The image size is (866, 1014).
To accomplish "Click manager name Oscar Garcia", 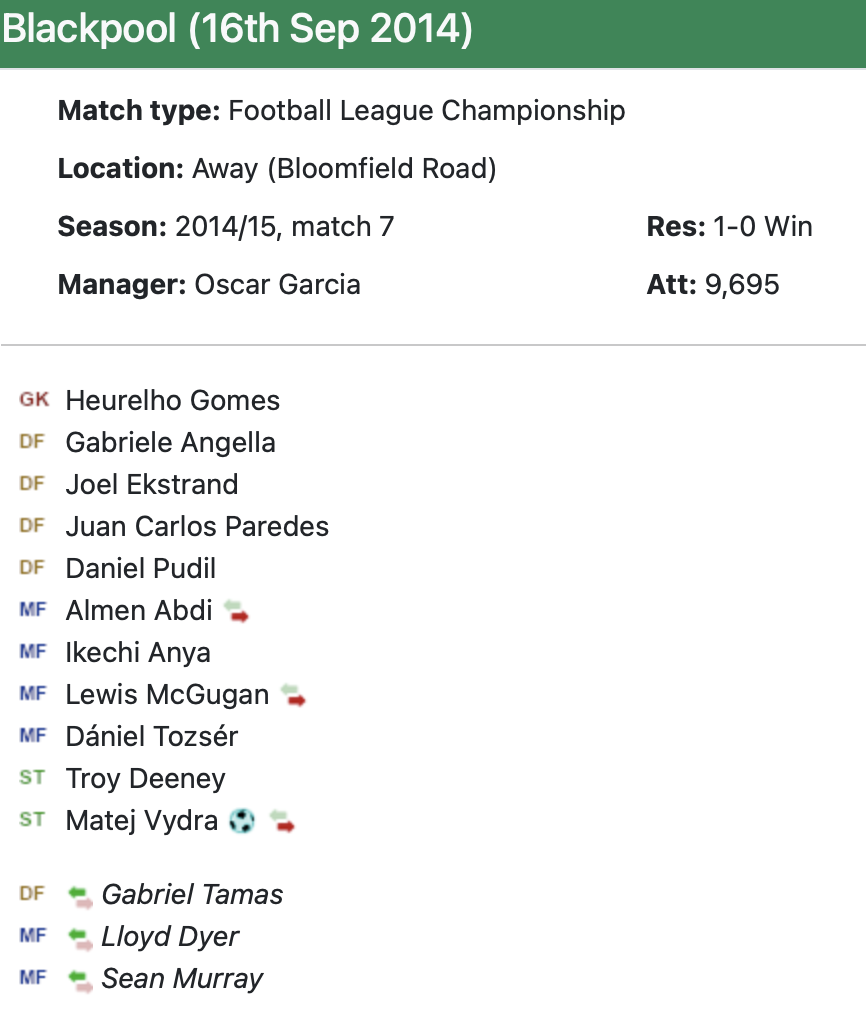I will tap(277, 285).
